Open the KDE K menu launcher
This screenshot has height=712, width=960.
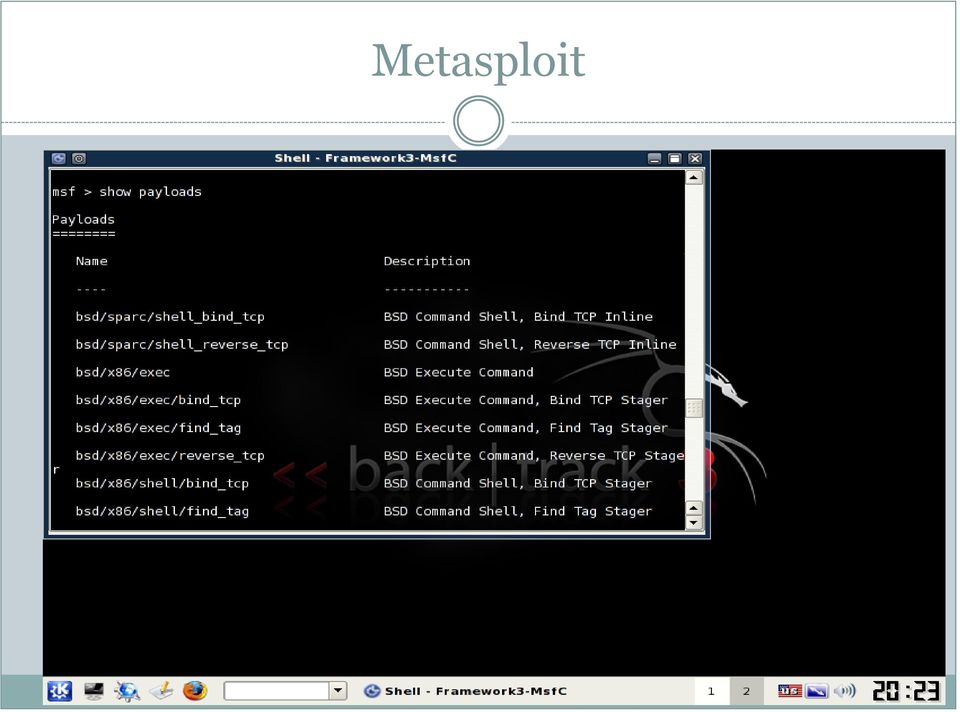tap(59, 691)
